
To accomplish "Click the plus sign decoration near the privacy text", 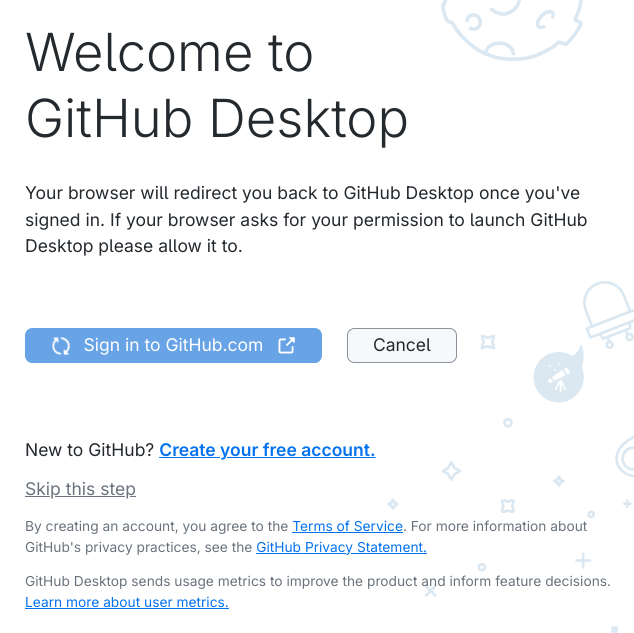I will (583, 560).
